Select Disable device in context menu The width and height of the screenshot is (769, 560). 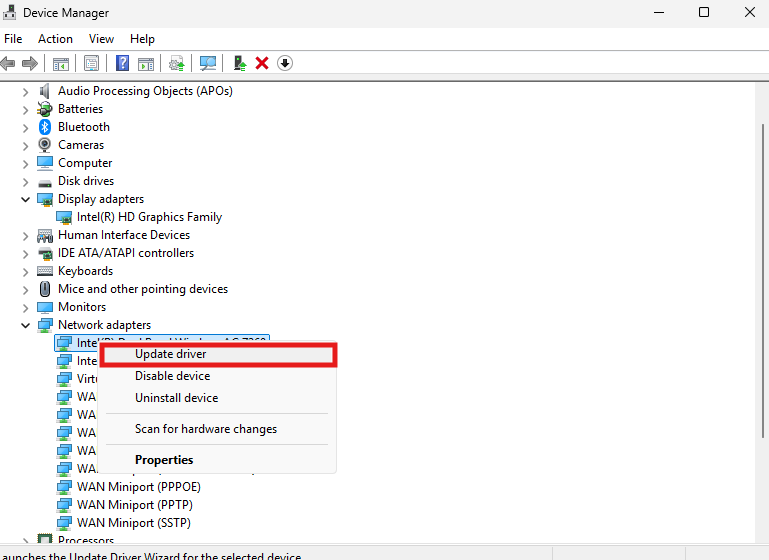(x=172, y=376)
